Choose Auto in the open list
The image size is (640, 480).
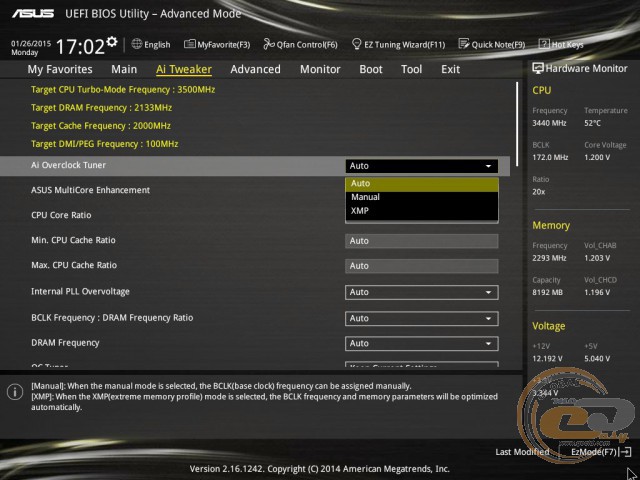click(422, 184)
